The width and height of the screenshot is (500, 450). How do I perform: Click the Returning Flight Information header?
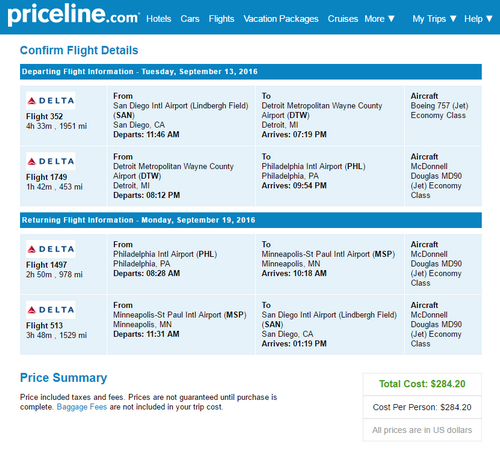point(251,220)
